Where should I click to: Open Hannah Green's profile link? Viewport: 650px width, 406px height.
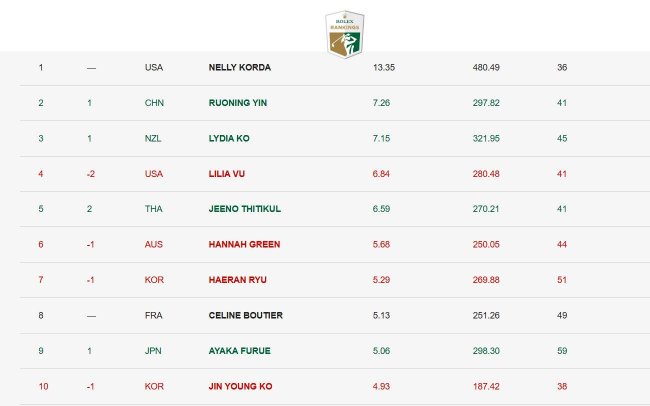tap(243, 244)
